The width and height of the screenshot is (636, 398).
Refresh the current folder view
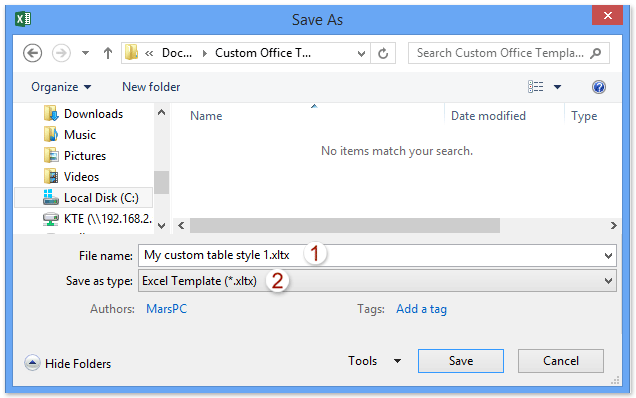[383, 53]
